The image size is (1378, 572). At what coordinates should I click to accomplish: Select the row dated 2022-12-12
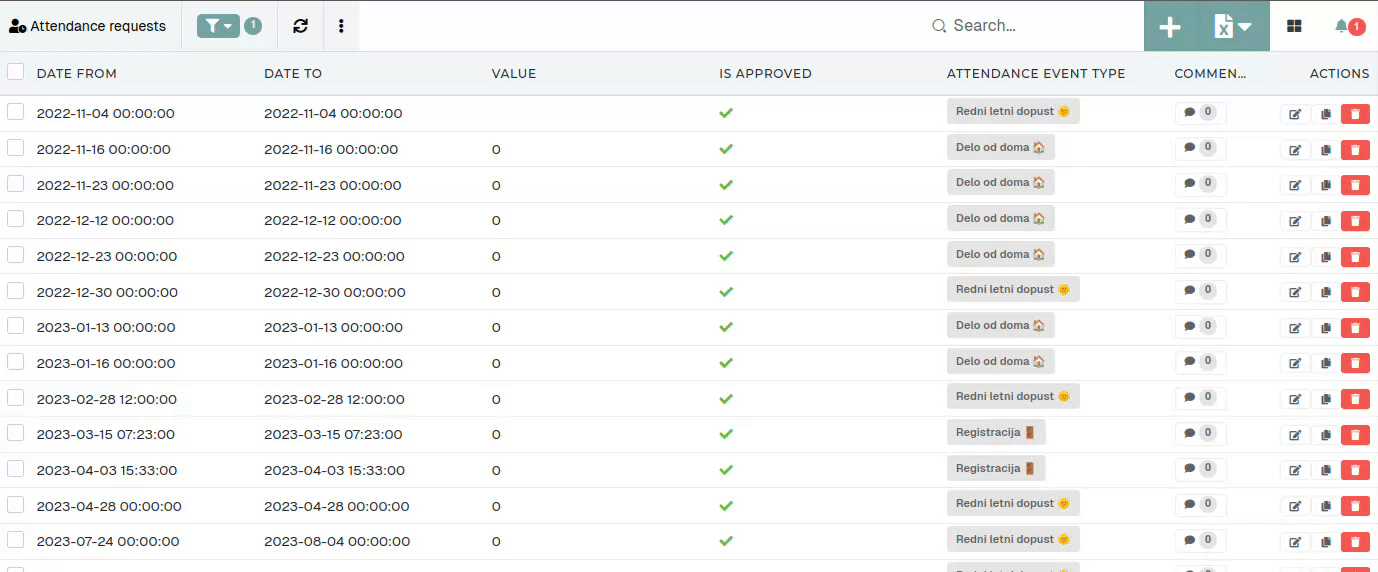[x=15, y=219]
